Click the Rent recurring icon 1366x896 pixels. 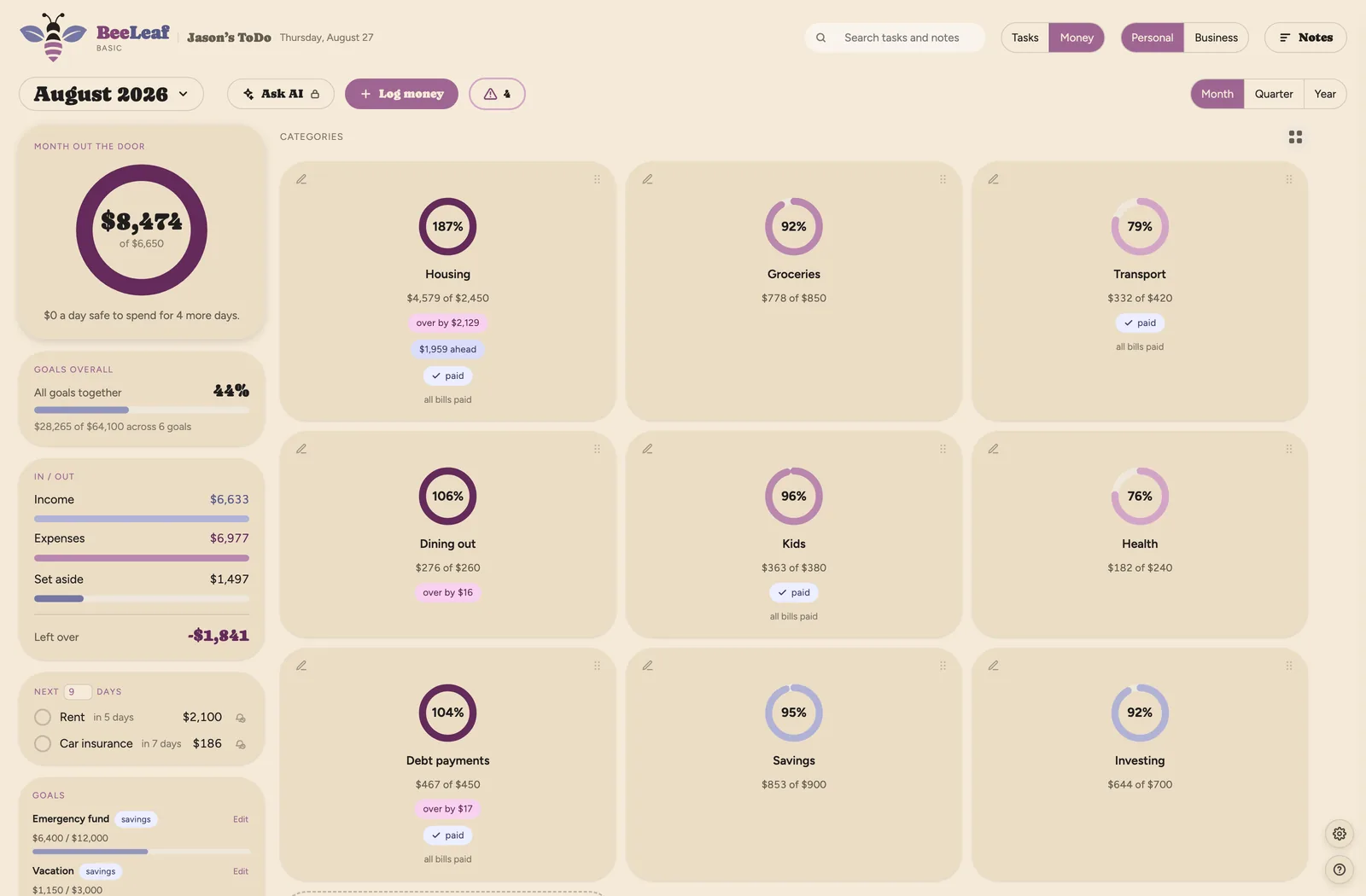pyautogui.click(x=241, y=718)
